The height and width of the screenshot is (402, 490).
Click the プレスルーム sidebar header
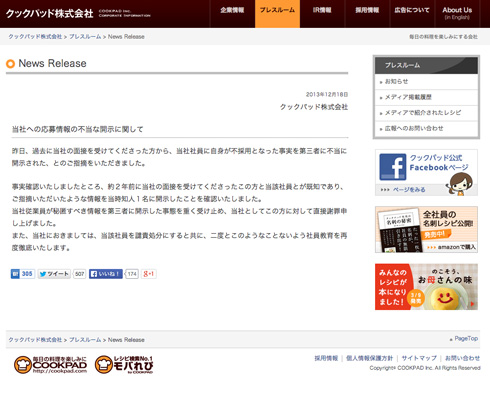click(x=426, y=65)
